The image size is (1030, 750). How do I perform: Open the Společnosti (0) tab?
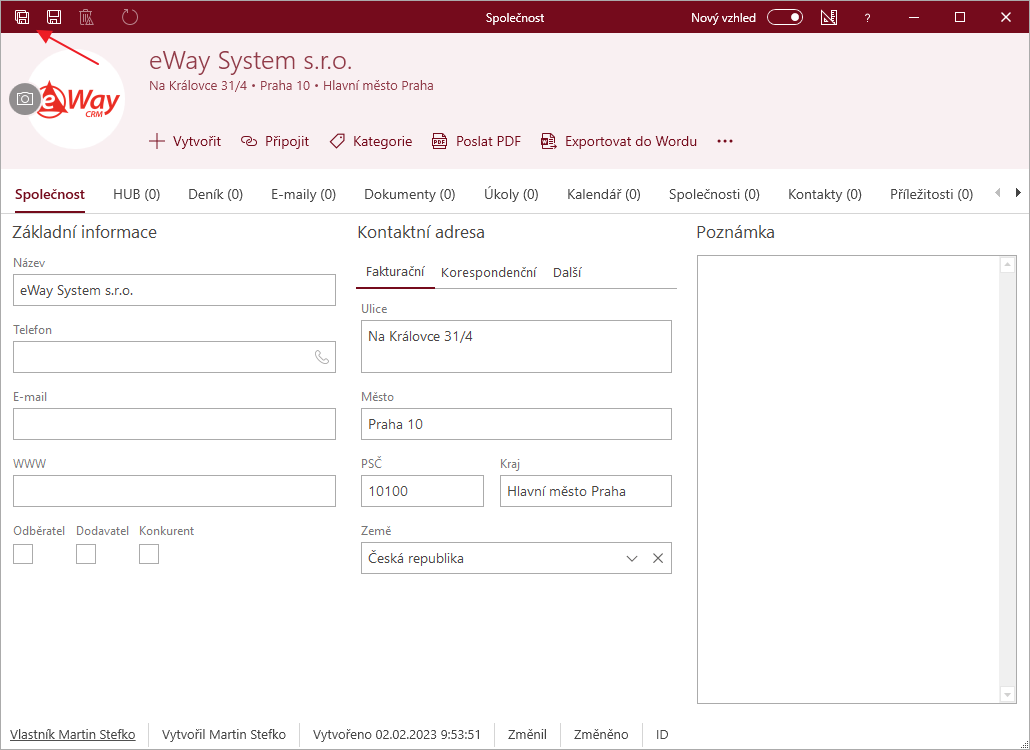[x=714, y=194]
